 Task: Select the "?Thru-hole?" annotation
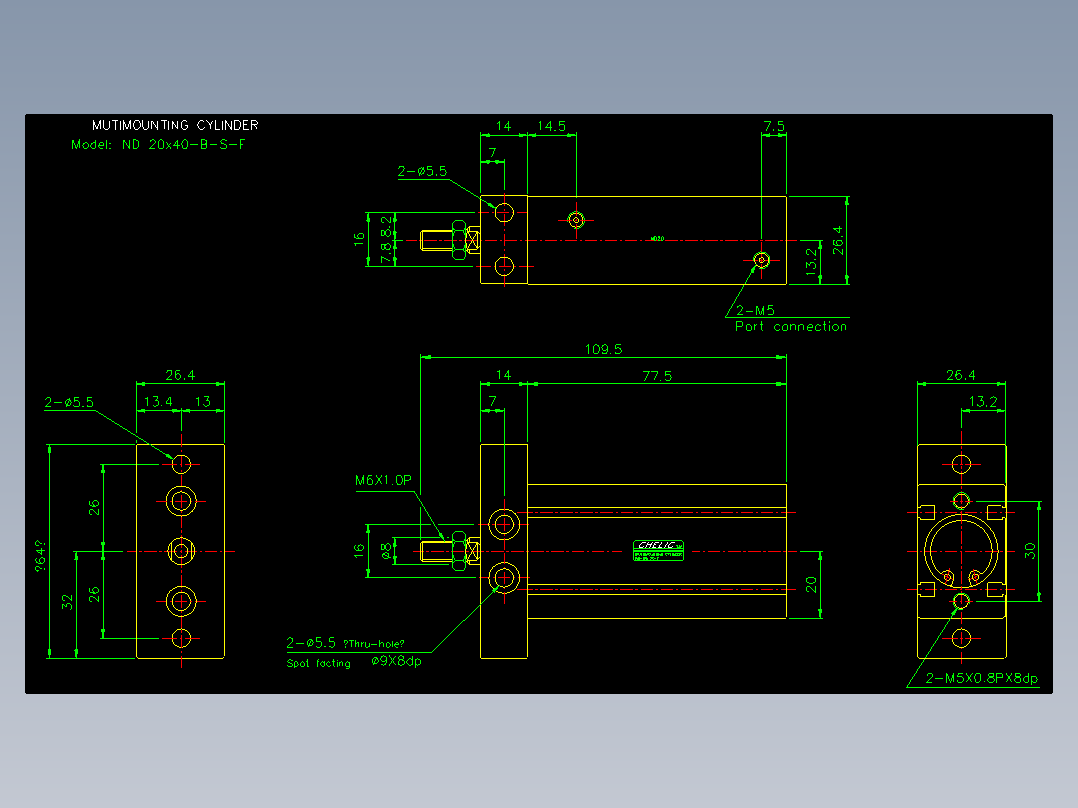373,644
